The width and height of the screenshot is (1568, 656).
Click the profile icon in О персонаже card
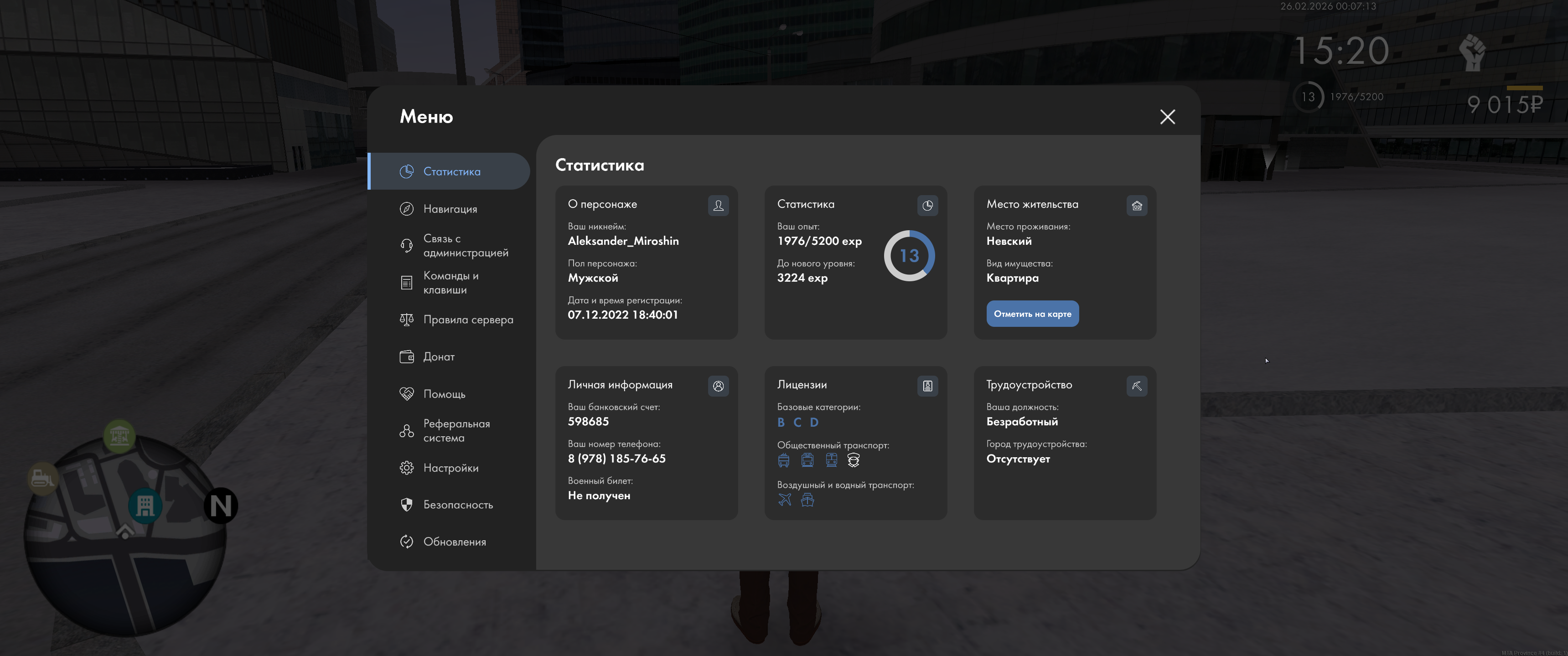(718, 206)
